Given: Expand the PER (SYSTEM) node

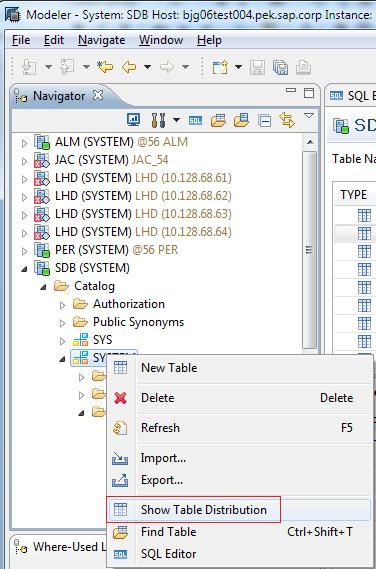Looking at the screenshot, I should [24, 250].
